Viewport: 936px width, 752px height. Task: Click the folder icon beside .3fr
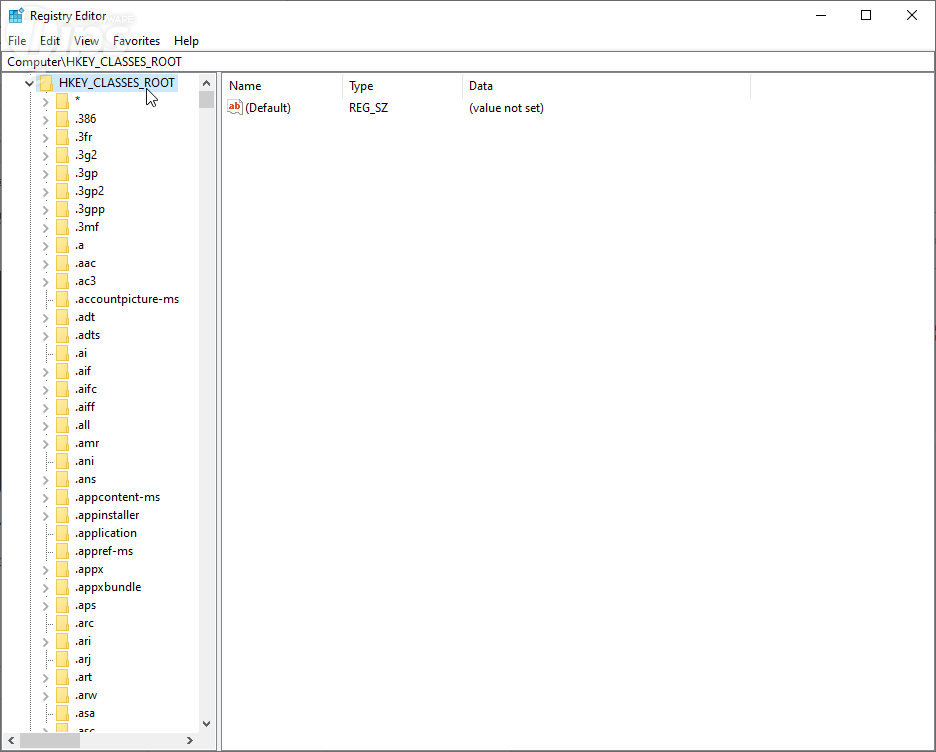62,137
